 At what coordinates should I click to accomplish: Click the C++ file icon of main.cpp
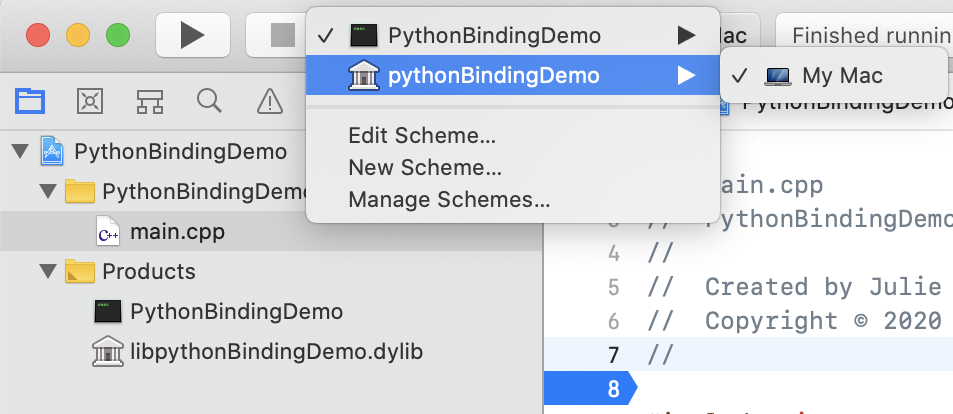click(108, 232)
